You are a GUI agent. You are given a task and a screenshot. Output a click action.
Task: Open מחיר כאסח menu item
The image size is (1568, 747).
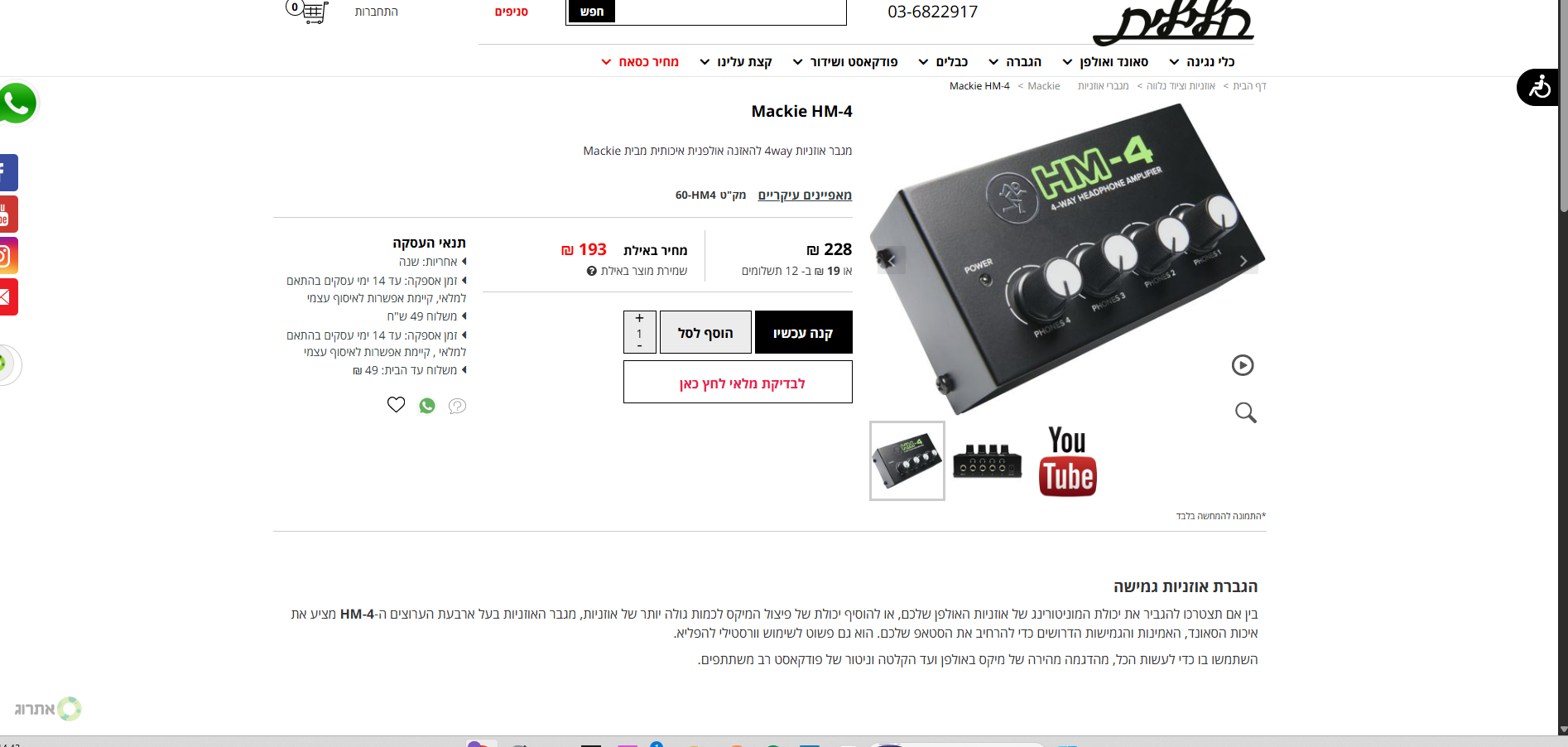(x=640, y=62)
